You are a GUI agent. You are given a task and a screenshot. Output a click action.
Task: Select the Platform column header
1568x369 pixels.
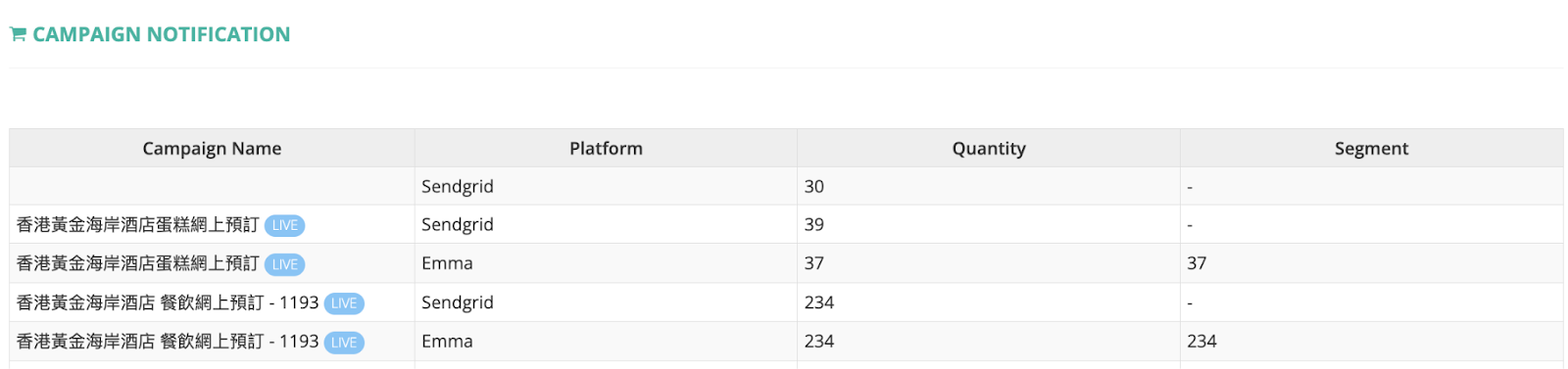(606, 148)
